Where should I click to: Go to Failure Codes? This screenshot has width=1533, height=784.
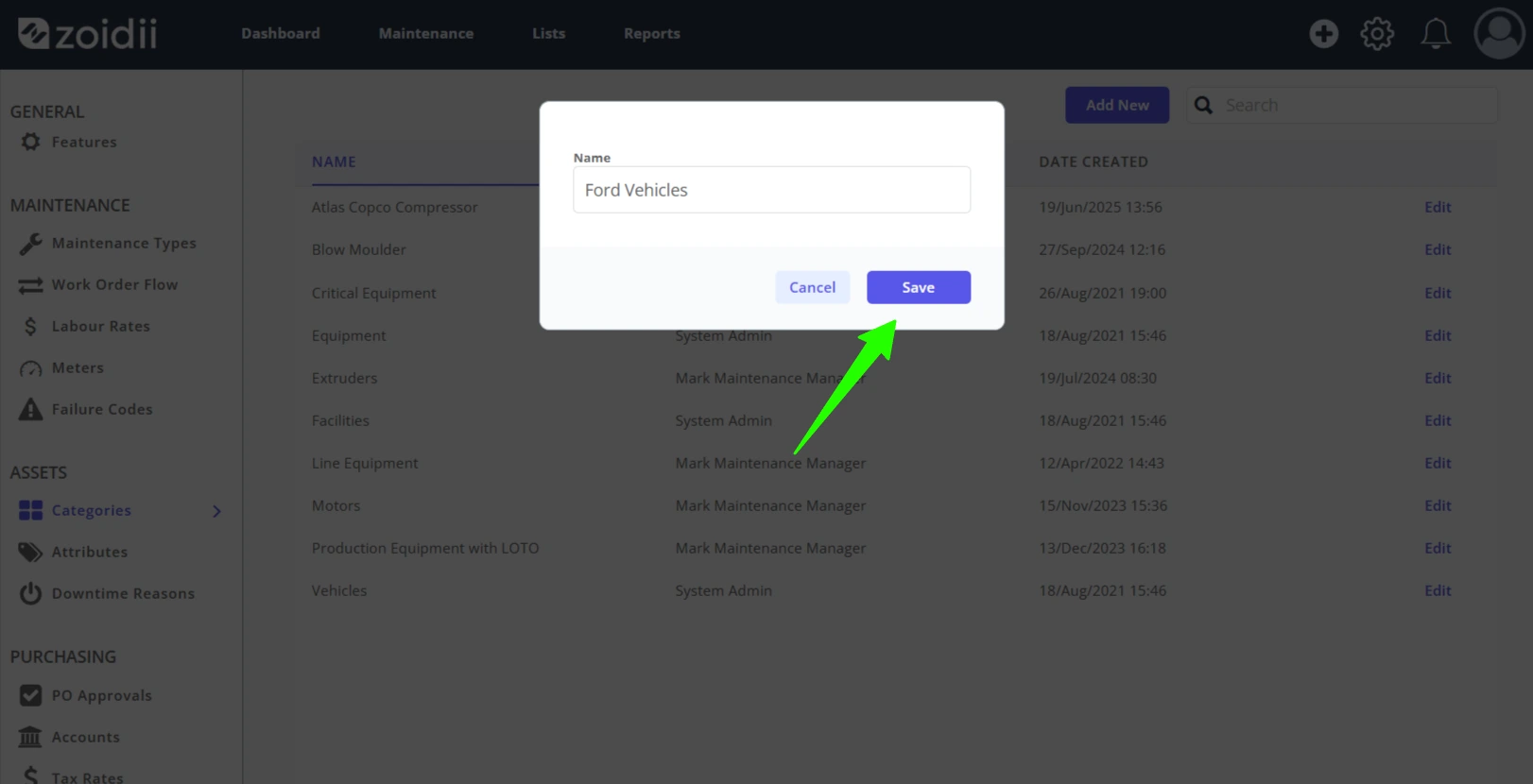pos(102,409)
